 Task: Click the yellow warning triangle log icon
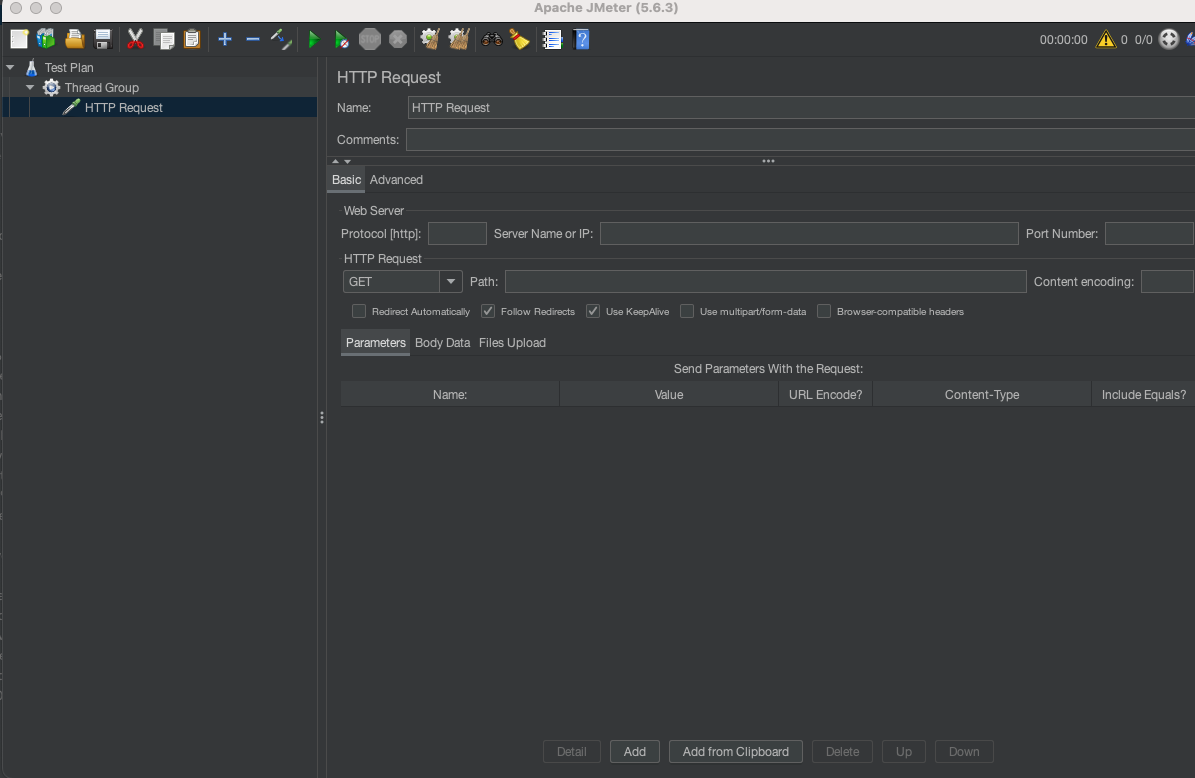click(1106, 40)
